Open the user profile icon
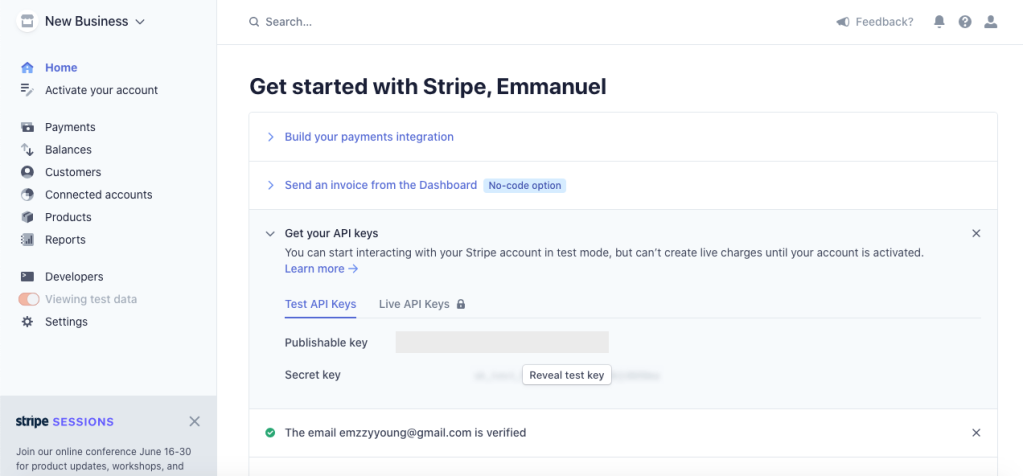 click(991, 21)
